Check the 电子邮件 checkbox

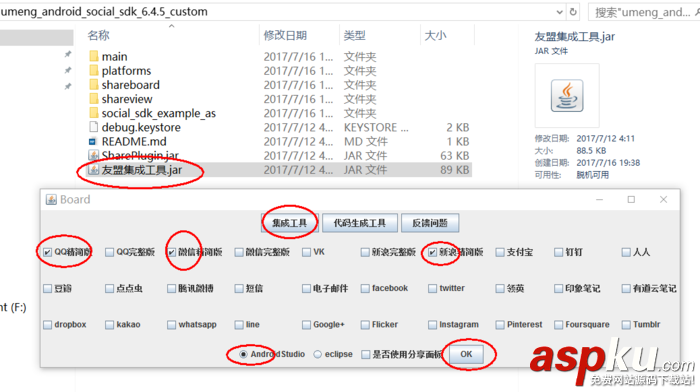pyautogui.click(x=306, y=288)
